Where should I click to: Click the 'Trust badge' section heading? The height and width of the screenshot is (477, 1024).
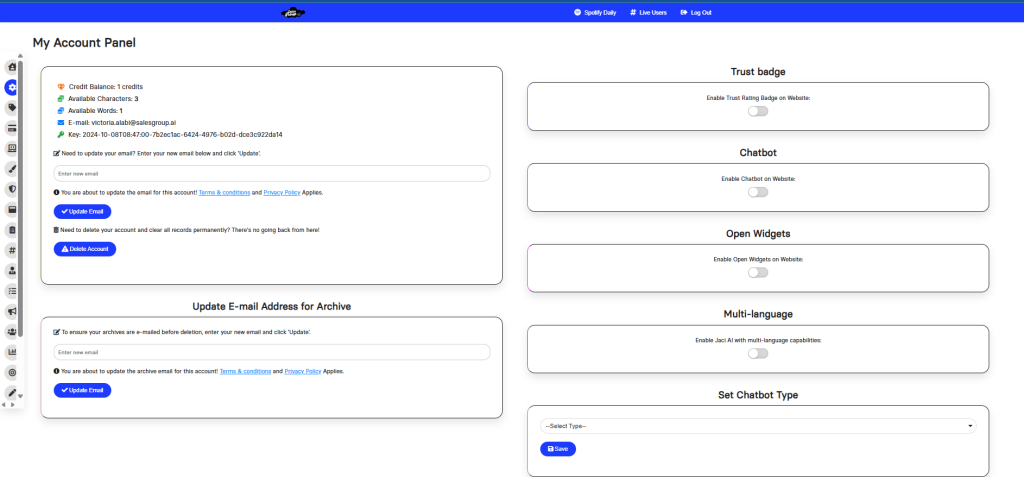click(758, 72)
